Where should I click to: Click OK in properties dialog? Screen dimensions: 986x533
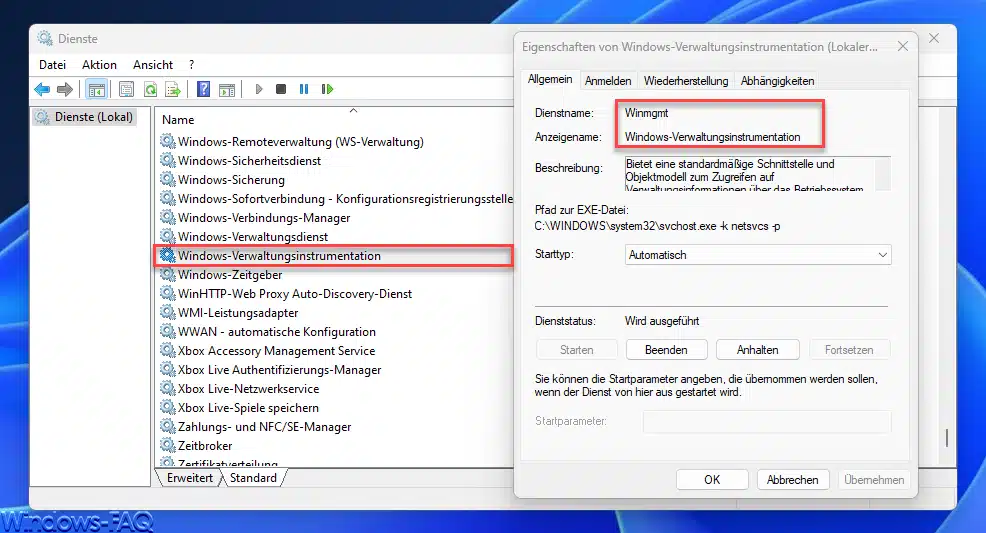712,480
